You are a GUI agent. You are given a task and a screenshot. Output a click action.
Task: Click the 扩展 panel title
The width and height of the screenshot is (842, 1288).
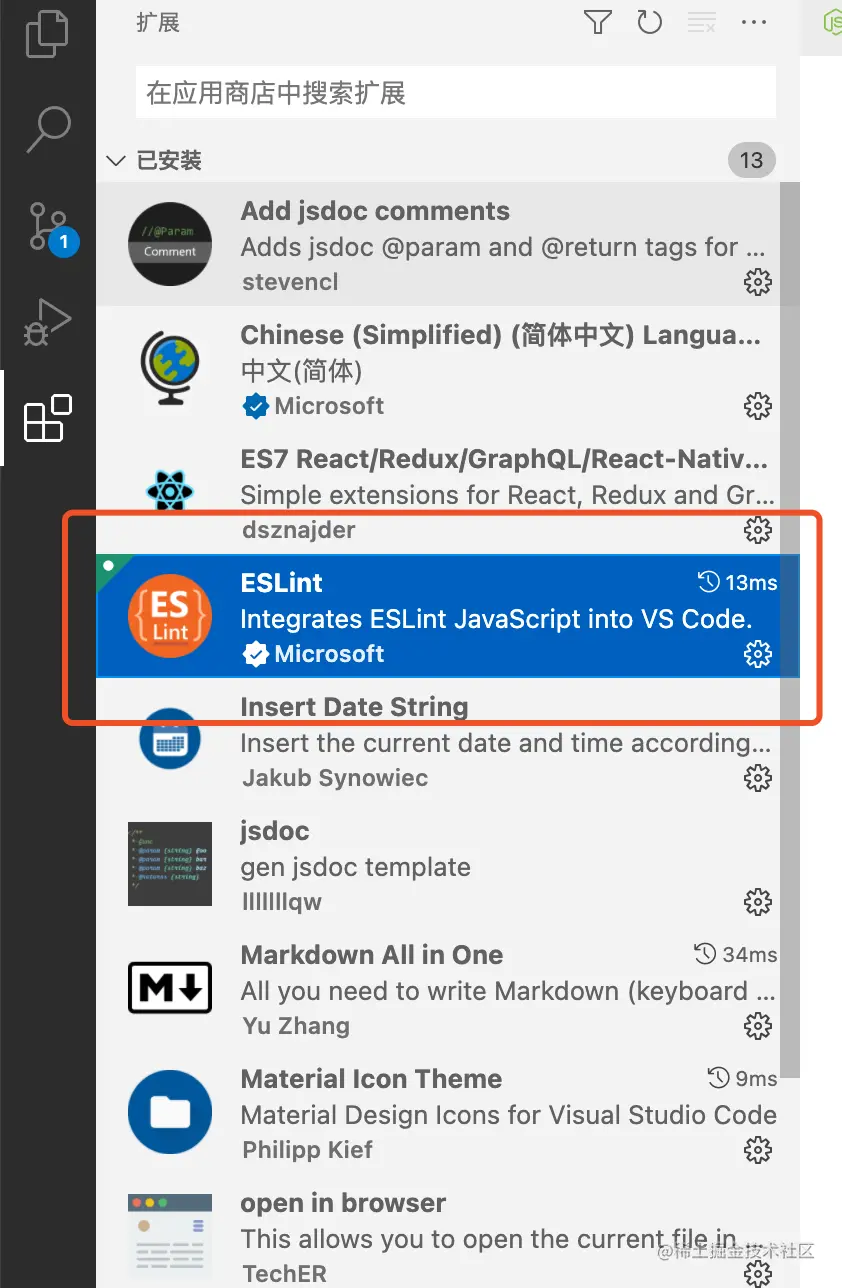point(158,22)
